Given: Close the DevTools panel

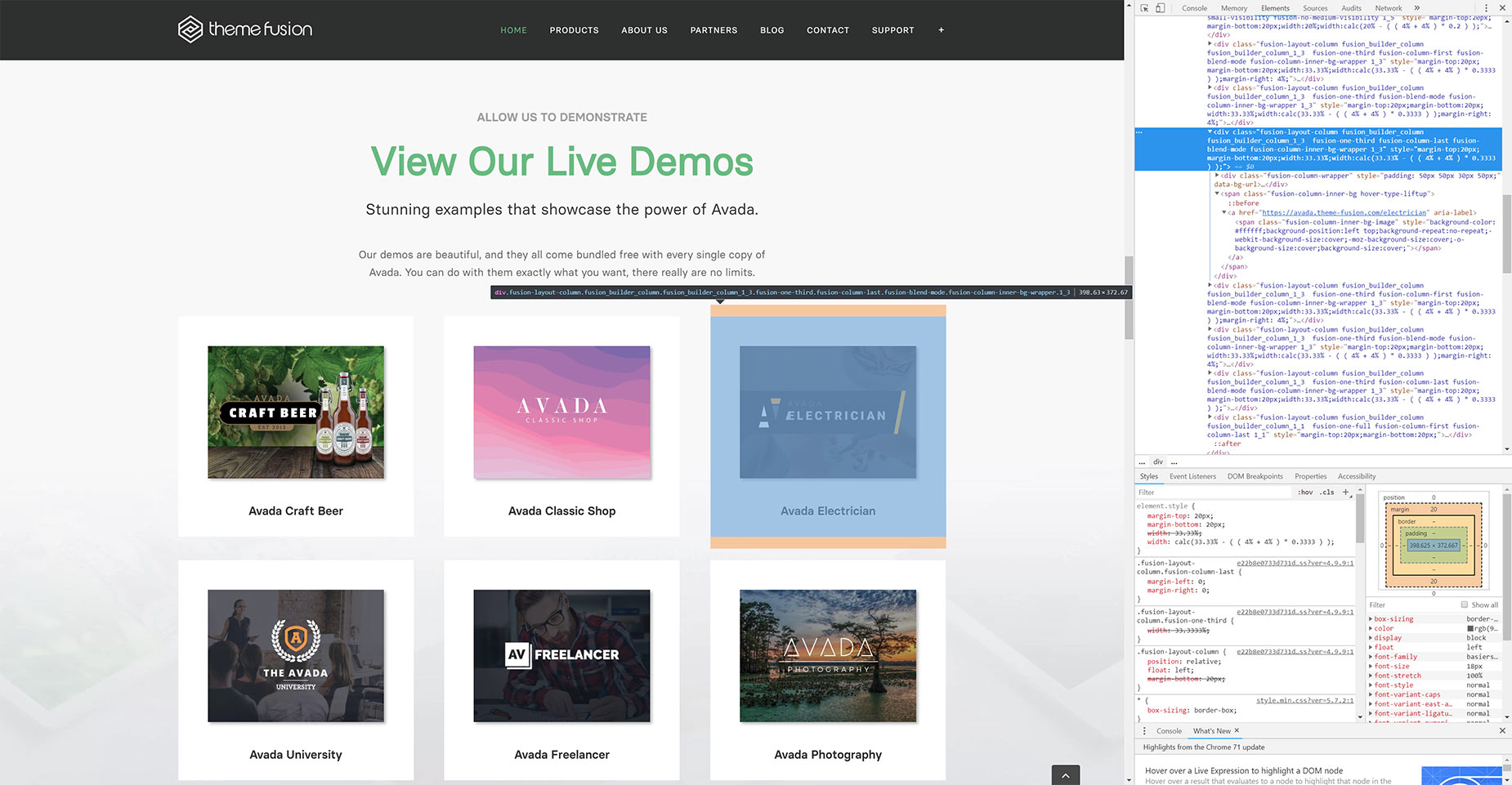Looking at the screenshot, I should [x=1502, y=8].
